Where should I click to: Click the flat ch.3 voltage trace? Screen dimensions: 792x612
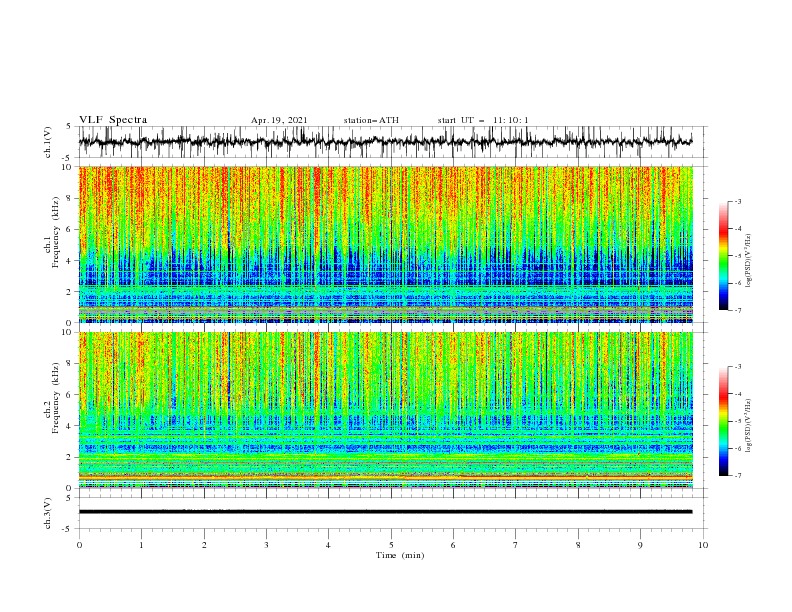385,512
